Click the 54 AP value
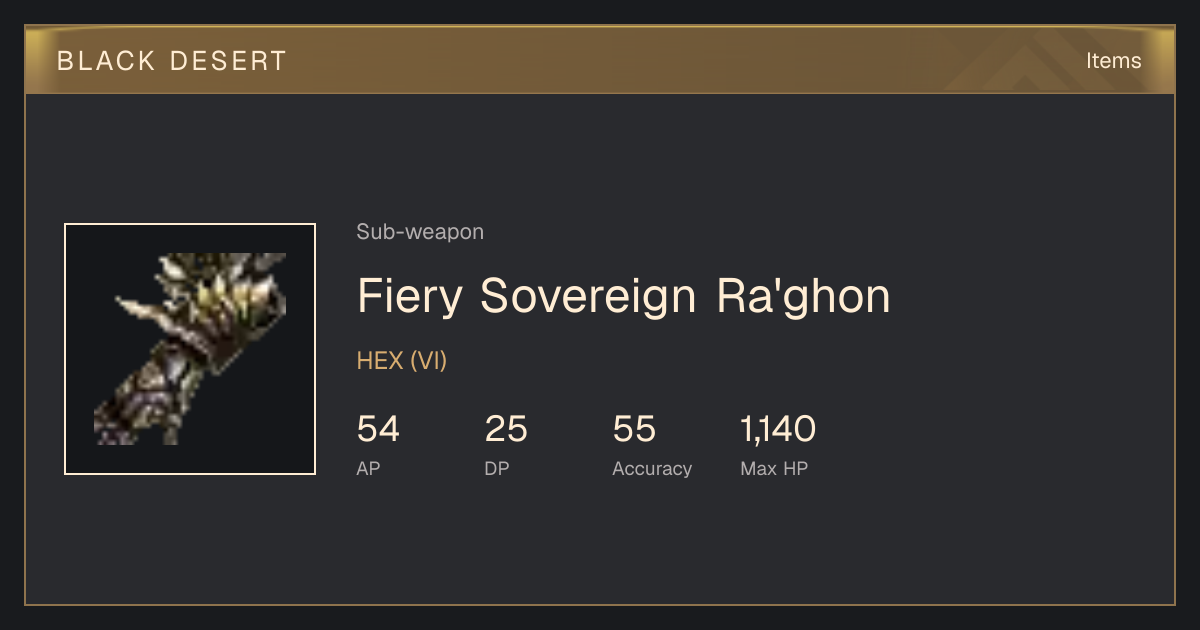Screen dimensions: 1200x630 click(x=378, y=429)
